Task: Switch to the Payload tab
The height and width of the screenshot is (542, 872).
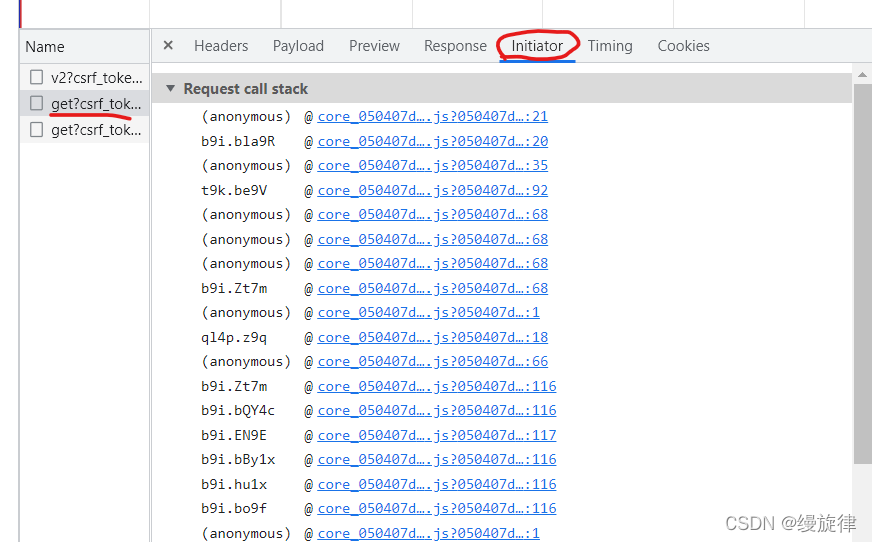Action: (x=298, y=46)
